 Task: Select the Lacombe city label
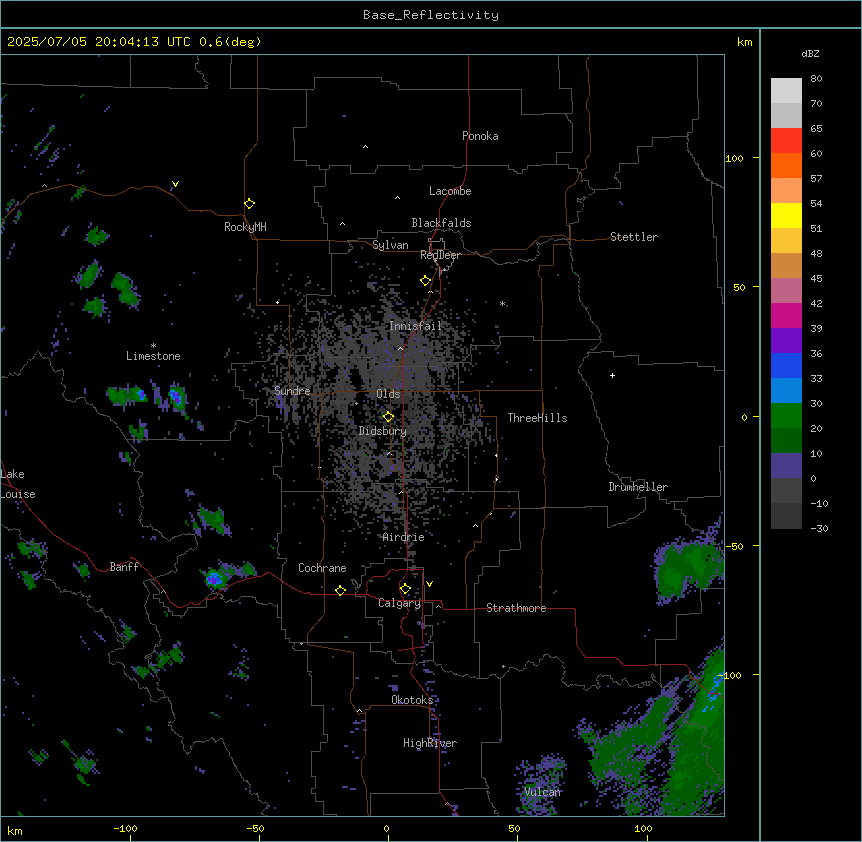click(x=450, y=191)
